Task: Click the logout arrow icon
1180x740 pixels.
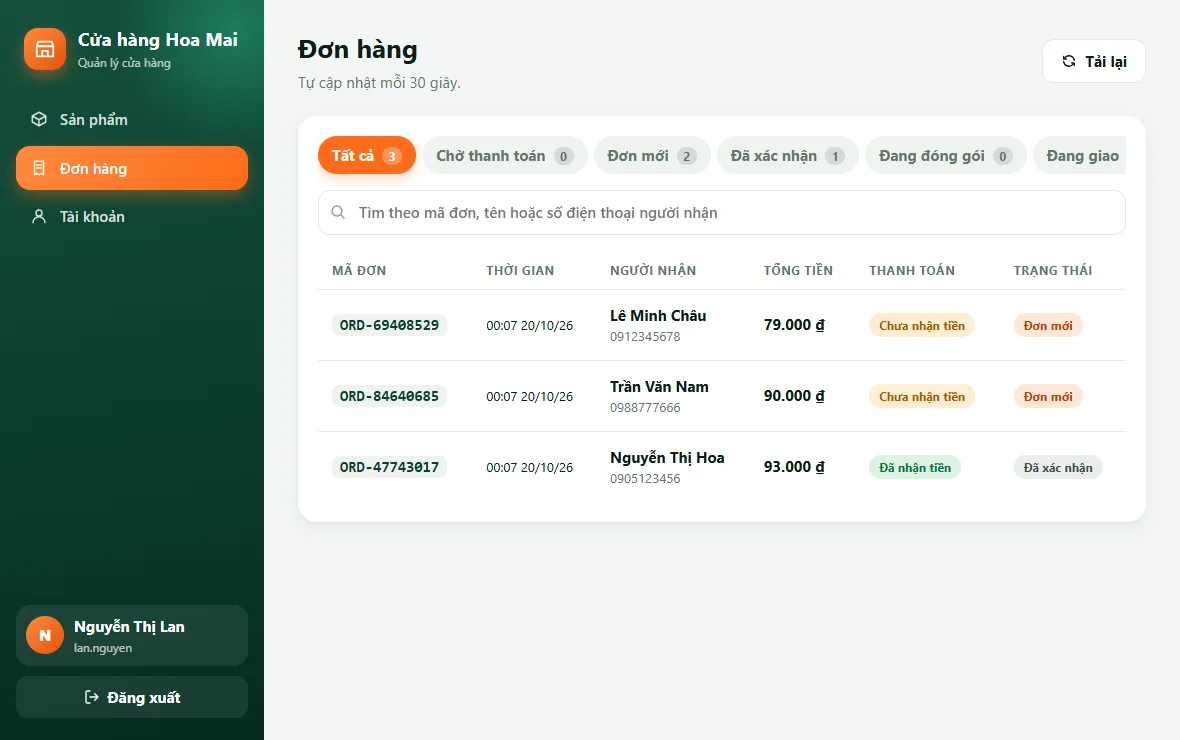Action: pos(91,697)
